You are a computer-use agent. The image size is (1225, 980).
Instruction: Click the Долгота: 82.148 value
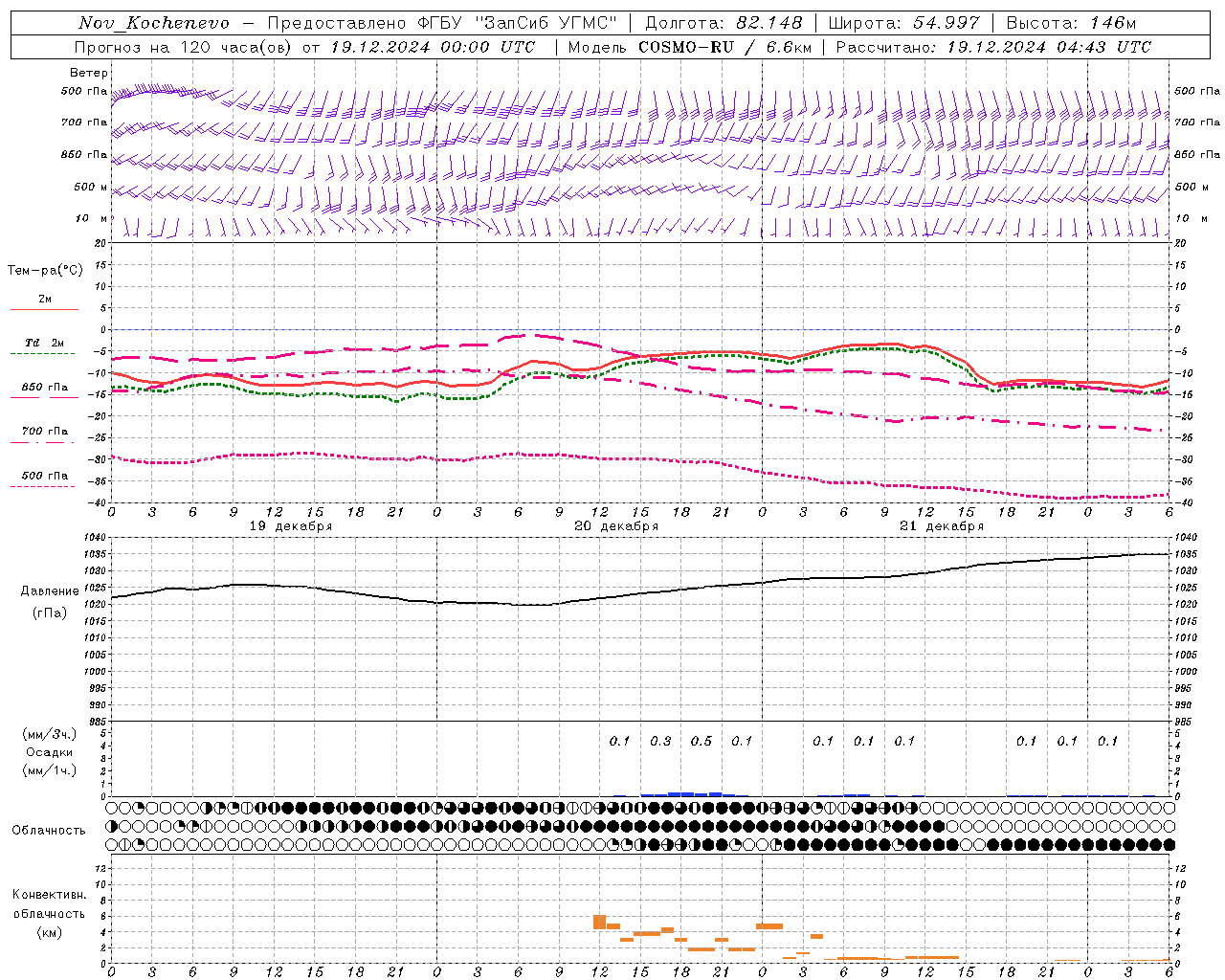pyautogui.click(x=724, y=23)
